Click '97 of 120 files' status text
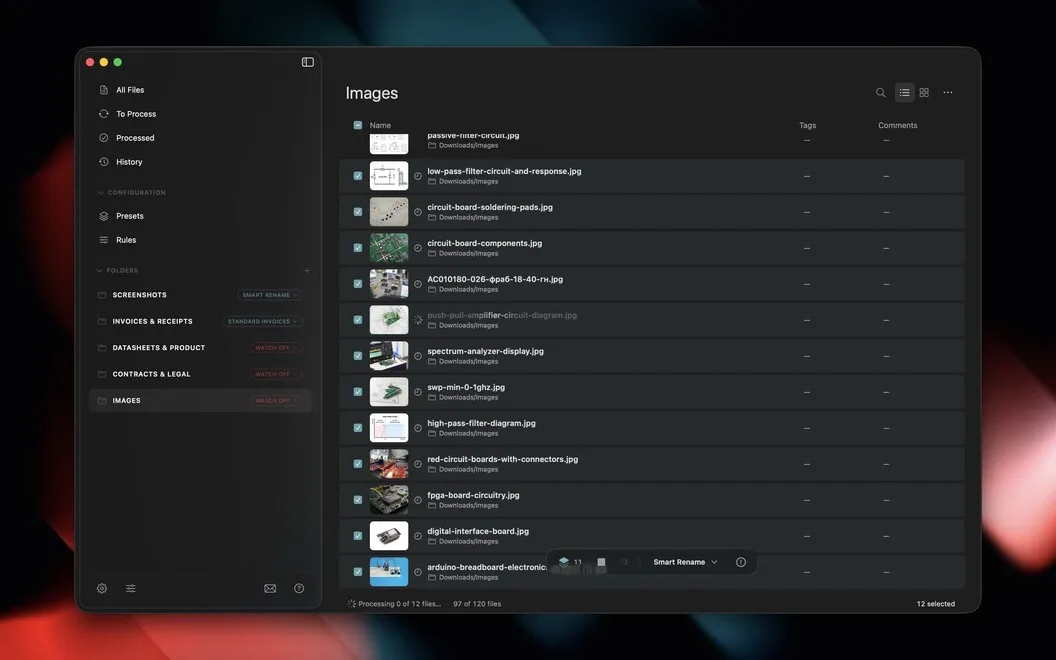The image size is (1056, 660). click(x=477, y=603)
